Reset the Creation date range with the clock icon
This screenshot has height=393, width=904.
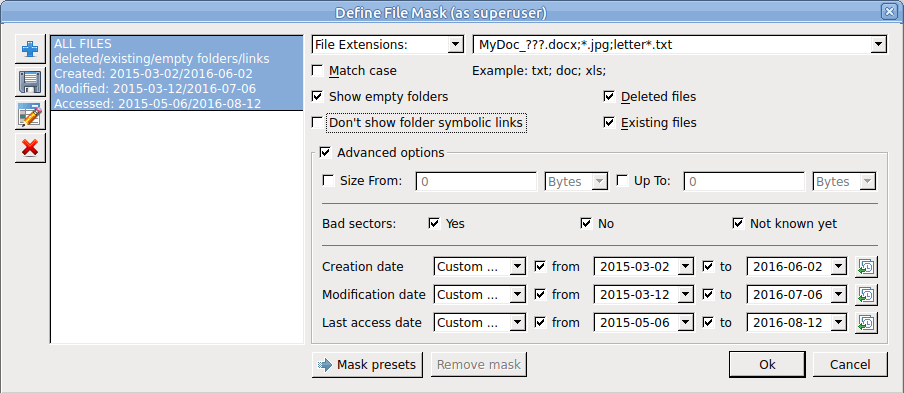(x=866, y=267)
